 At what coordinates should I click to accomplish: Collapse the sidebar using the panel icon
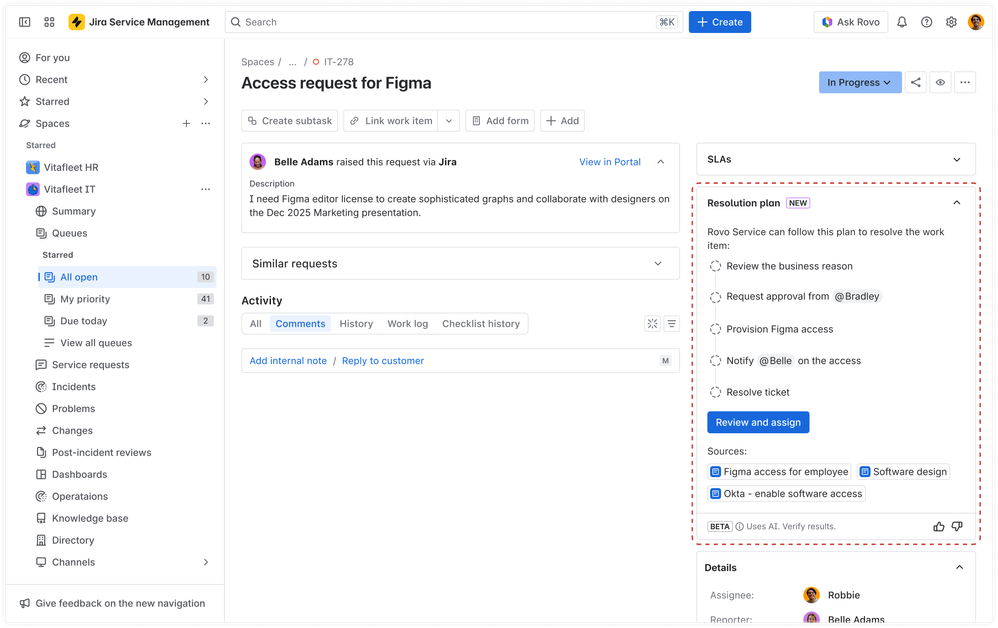point(24,22)
